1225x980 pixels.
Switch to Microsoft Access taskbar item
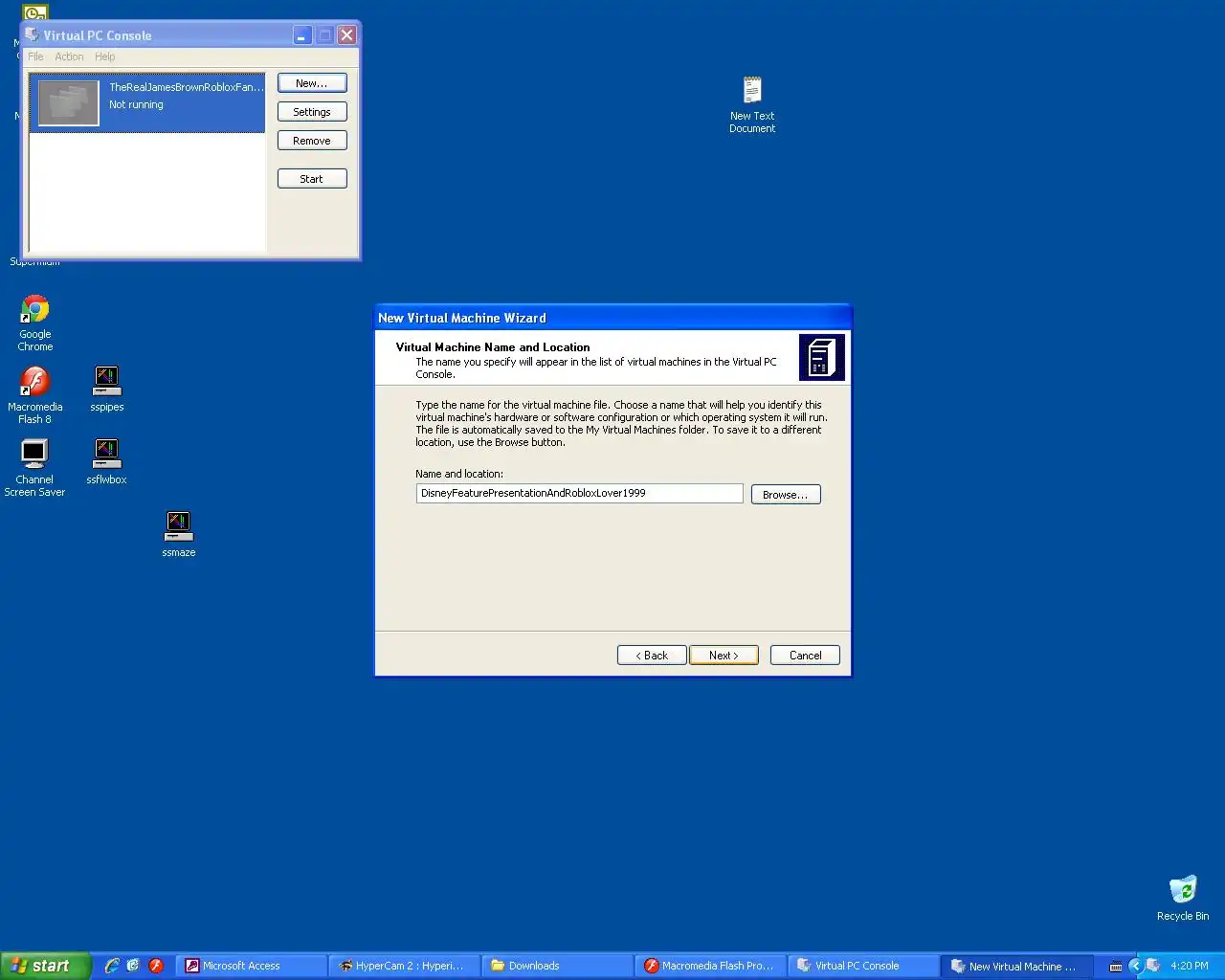tap(252, 966)
